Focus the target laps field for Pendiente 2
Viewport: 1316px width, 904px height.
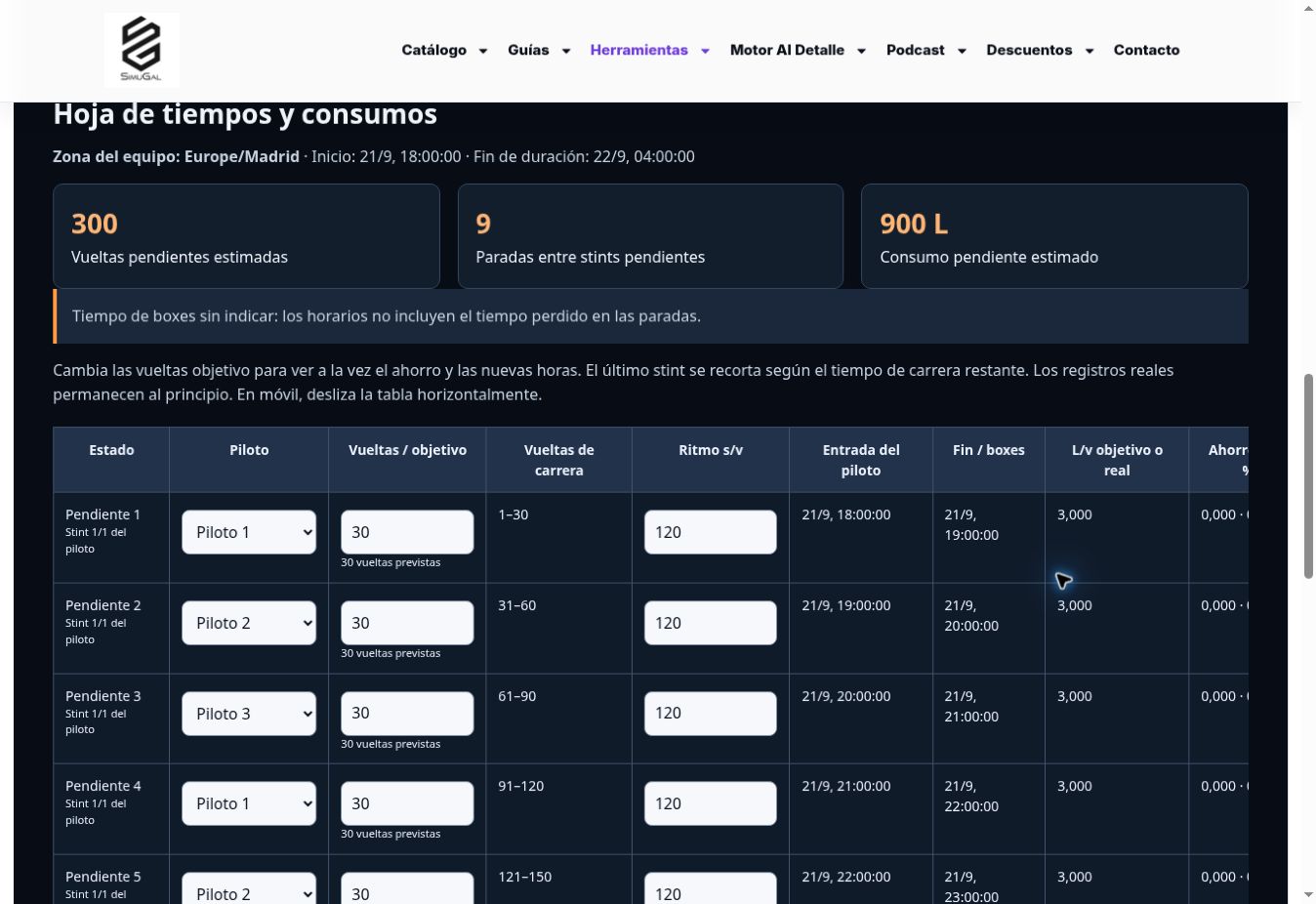[407, 623]
